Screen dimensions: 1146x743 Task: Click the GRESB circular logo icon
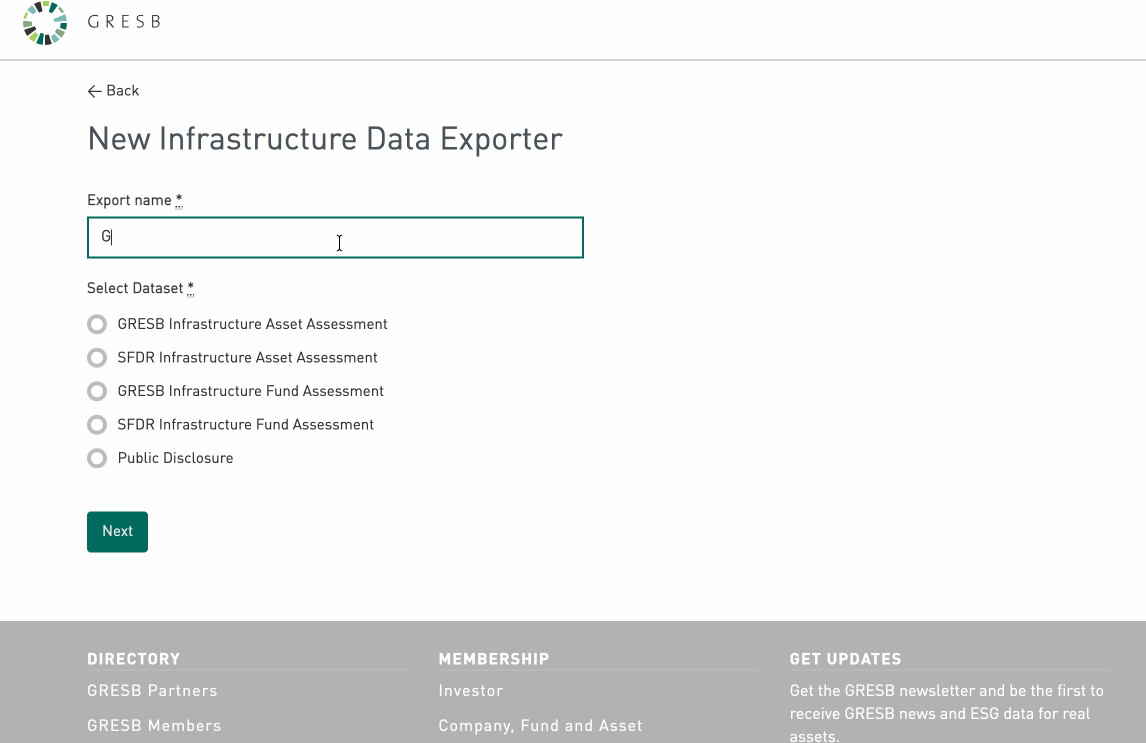coord(44,23)
